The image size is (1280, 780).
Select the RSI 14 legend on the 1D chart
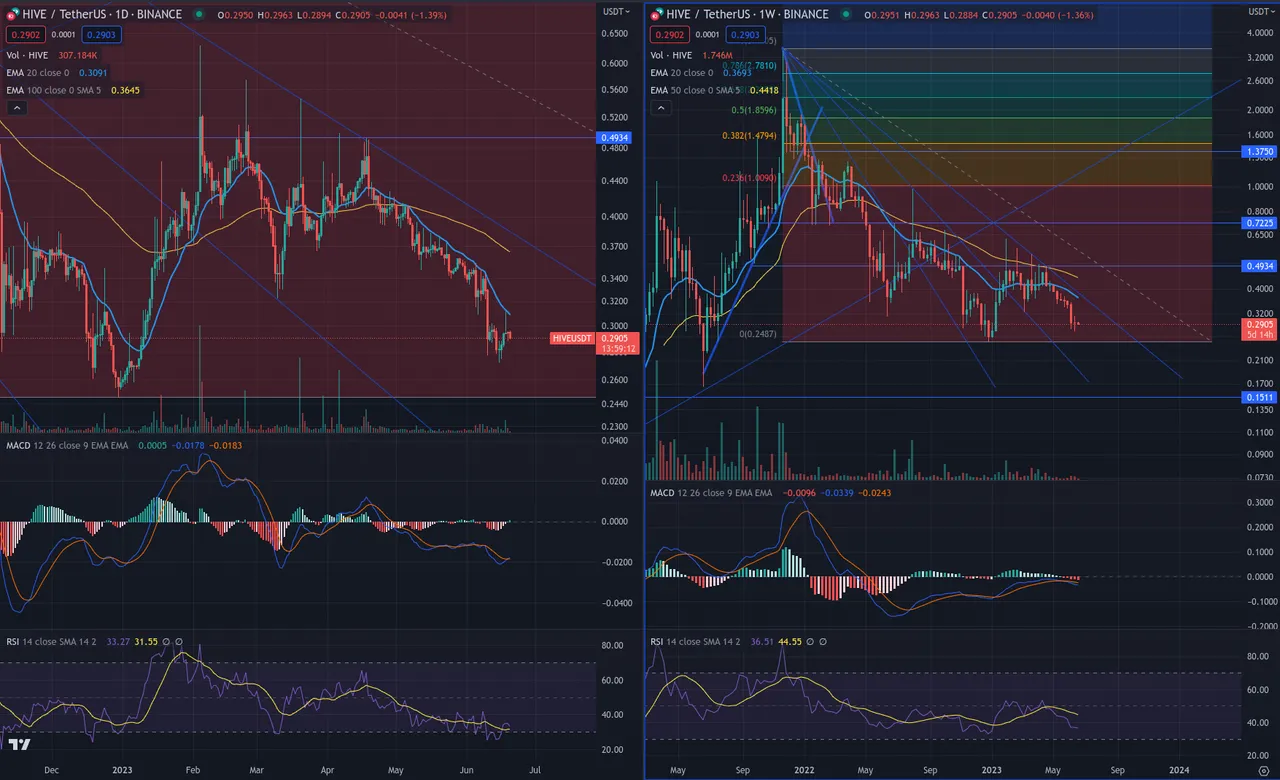(x=49, y=641)
